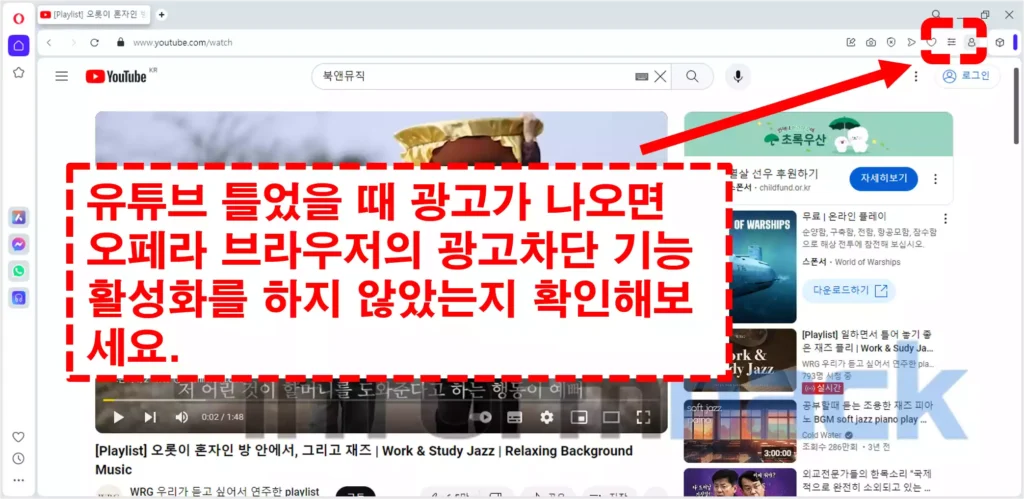Open WhatsApp in the Opera sidebar

[19, 271]
